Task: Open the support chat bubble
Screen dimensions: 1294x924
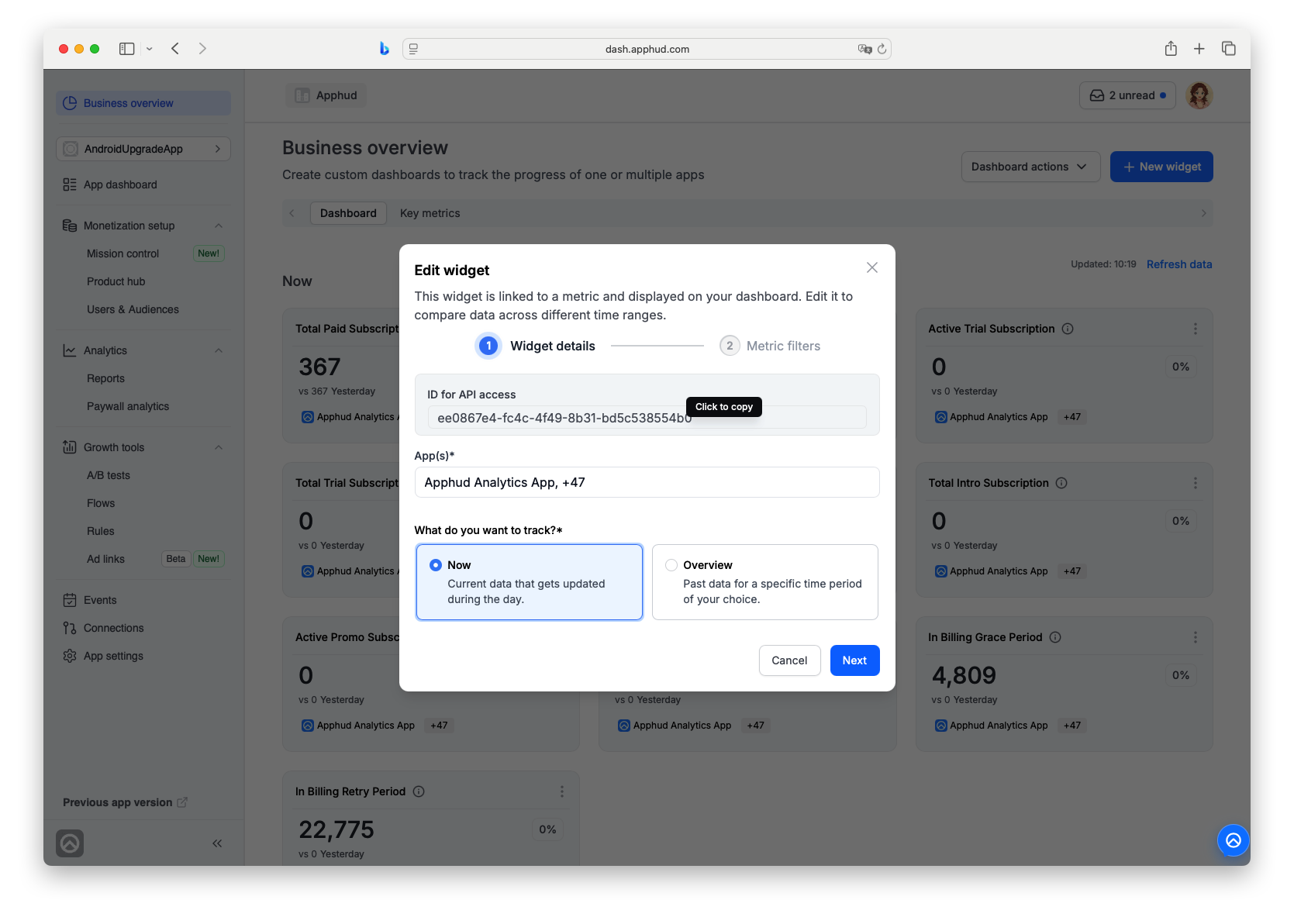Action: click(x=1233, y=840)
